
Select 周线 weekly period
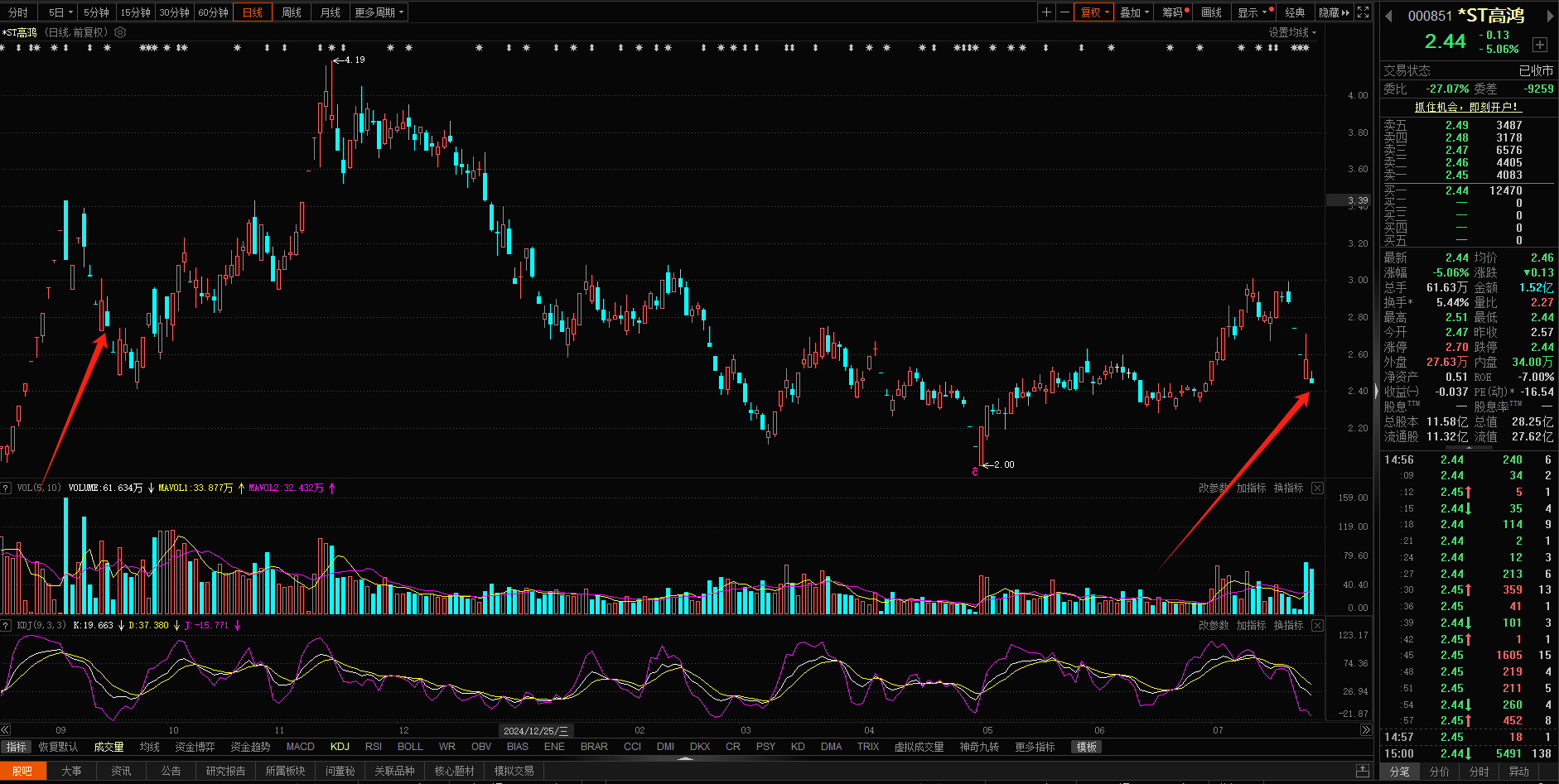291,12
